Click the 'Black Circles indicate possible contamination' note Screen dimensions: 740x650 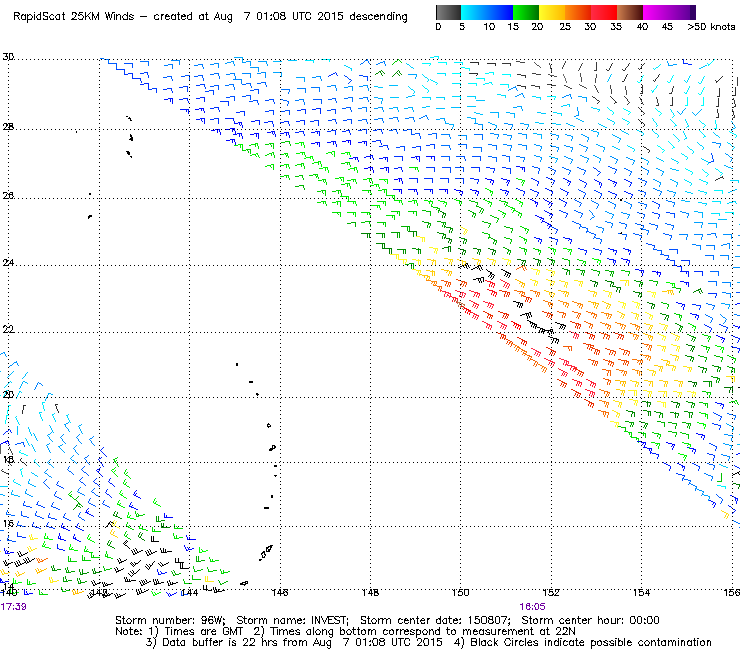point(591,642)
